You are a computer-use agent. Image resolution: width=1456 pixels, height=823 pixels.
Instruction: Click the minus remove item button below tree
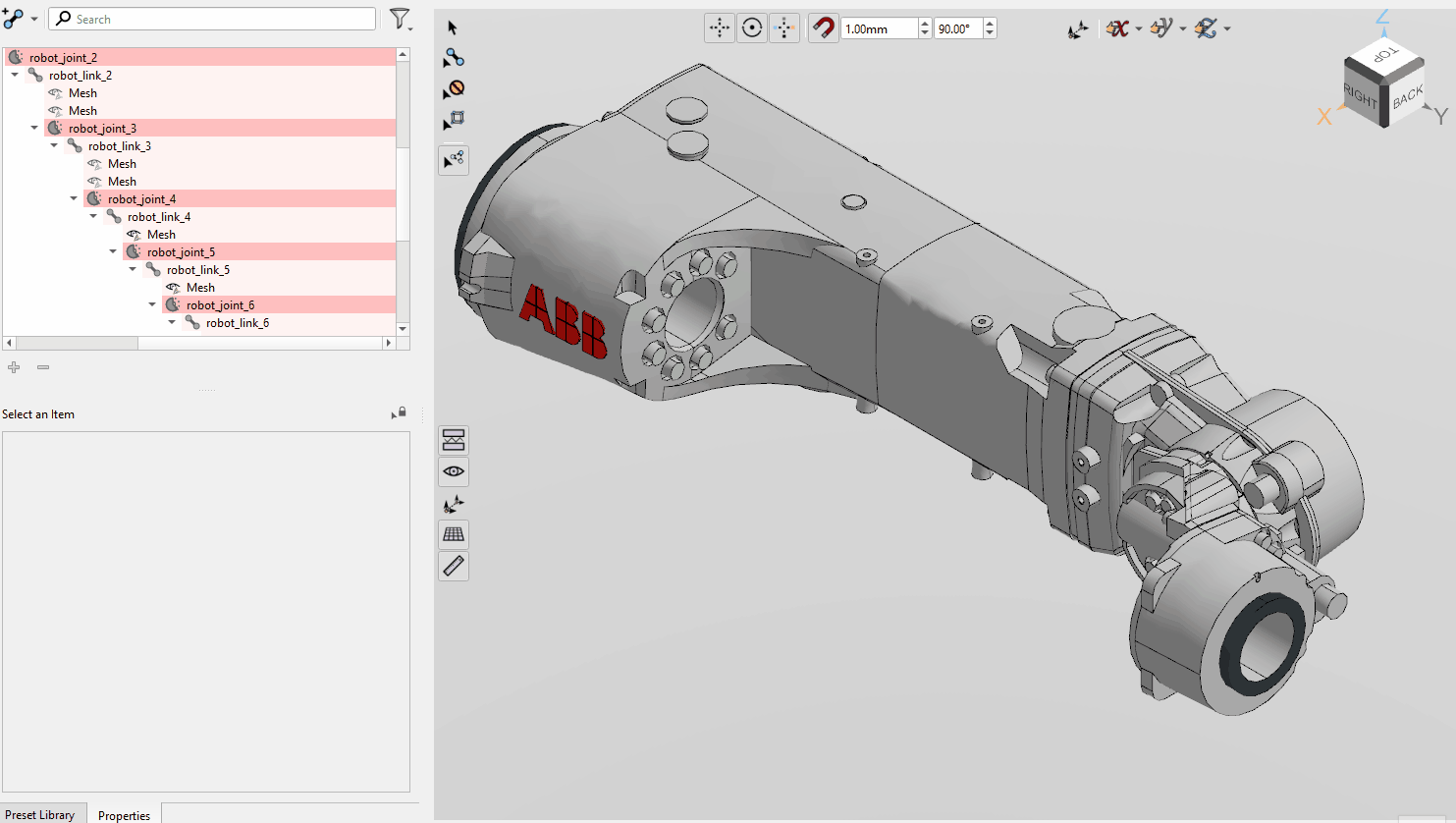(43, 367)
